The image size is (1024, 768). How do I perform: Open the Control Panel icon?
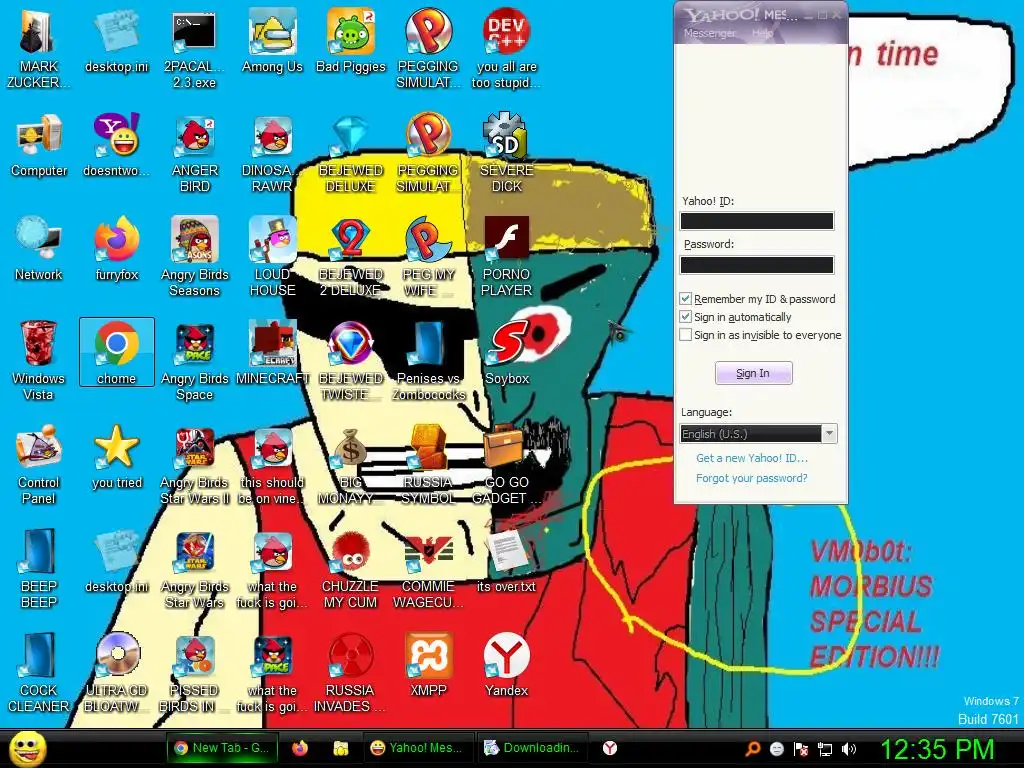pos(39,464)
